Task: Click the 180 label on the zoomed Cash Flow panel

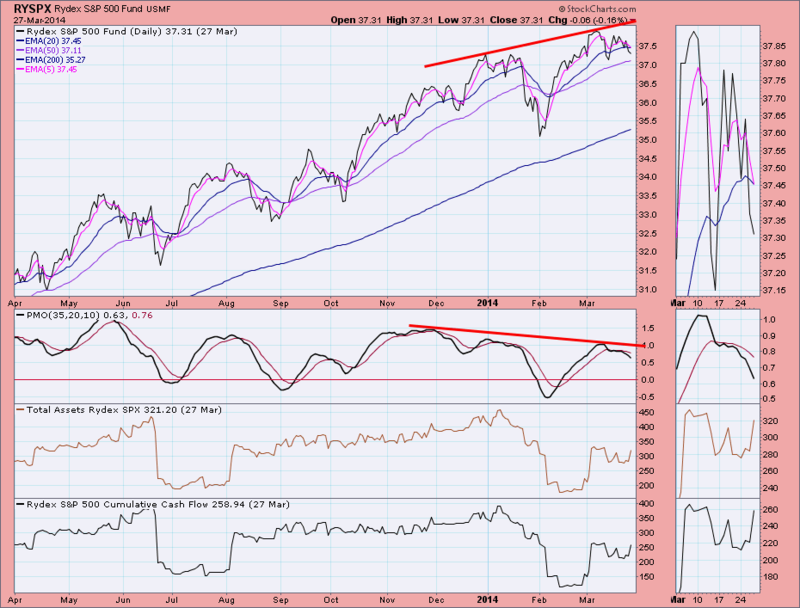Action: point(770,577)
